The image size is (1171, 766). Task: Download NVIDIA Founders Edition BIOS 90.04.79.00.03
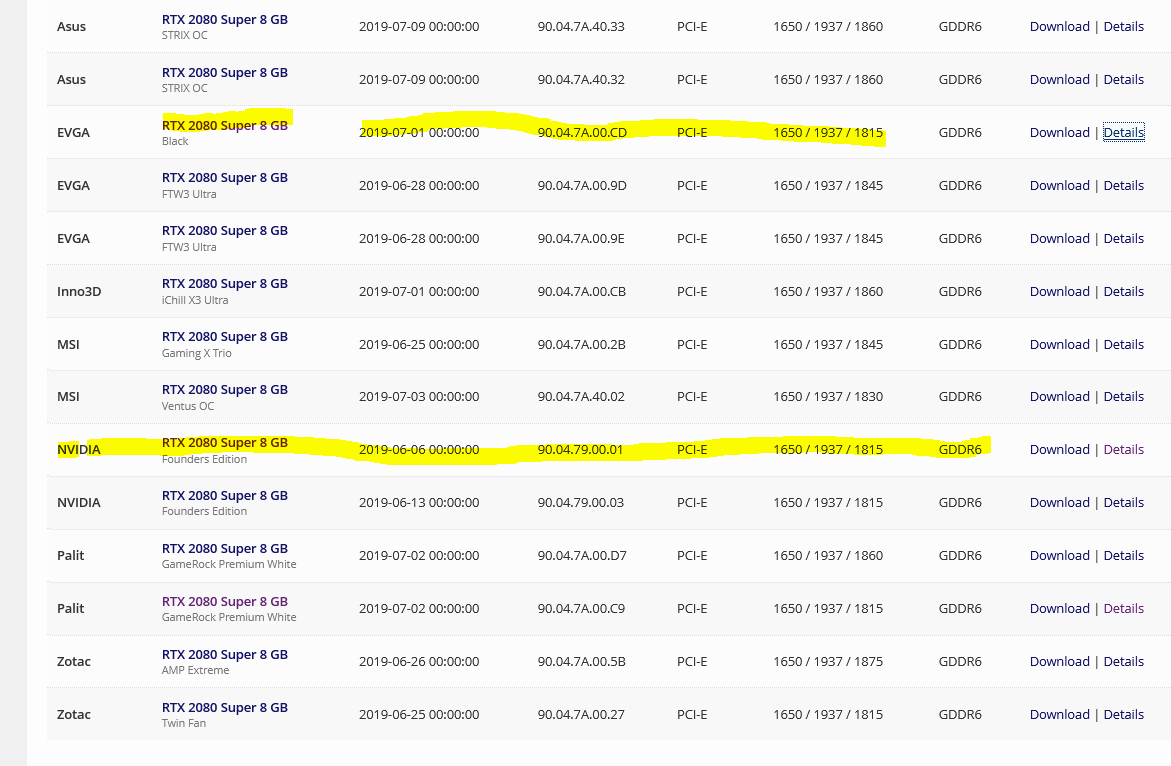point(1059,503)
